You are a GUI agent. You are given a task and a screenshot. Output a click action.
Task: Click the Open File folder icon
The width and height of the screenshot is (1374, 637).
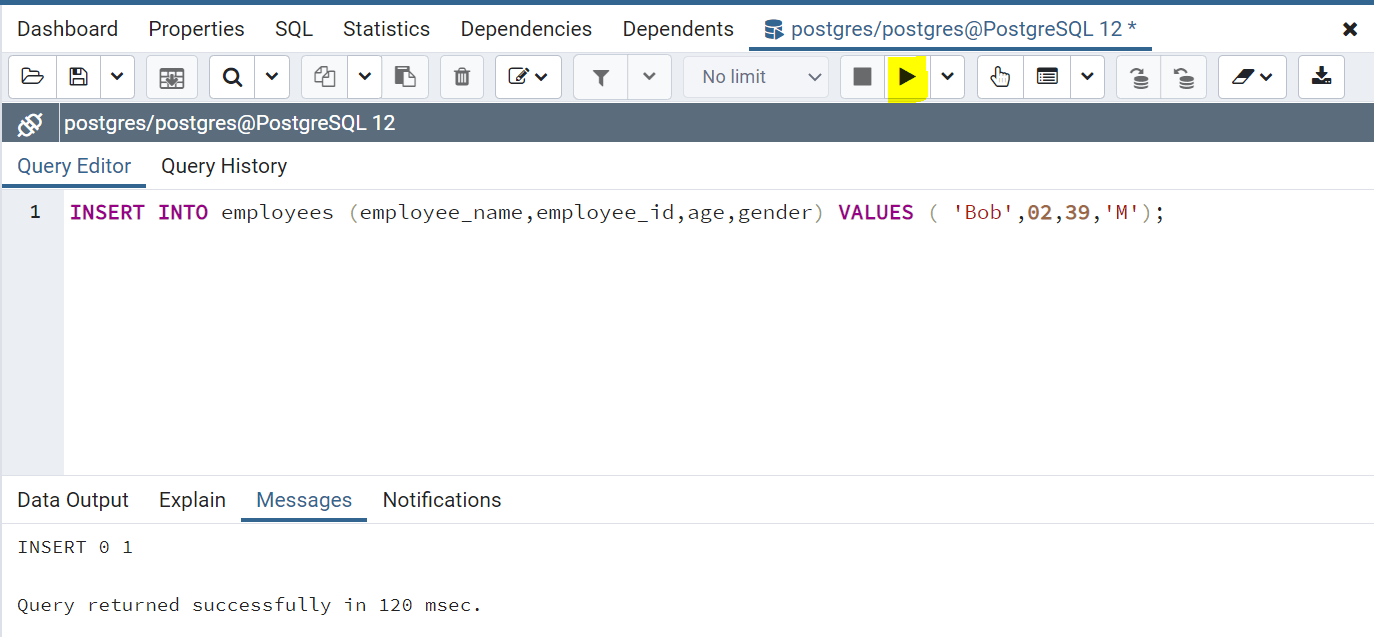pyautogui.click(x=33, y=77)
